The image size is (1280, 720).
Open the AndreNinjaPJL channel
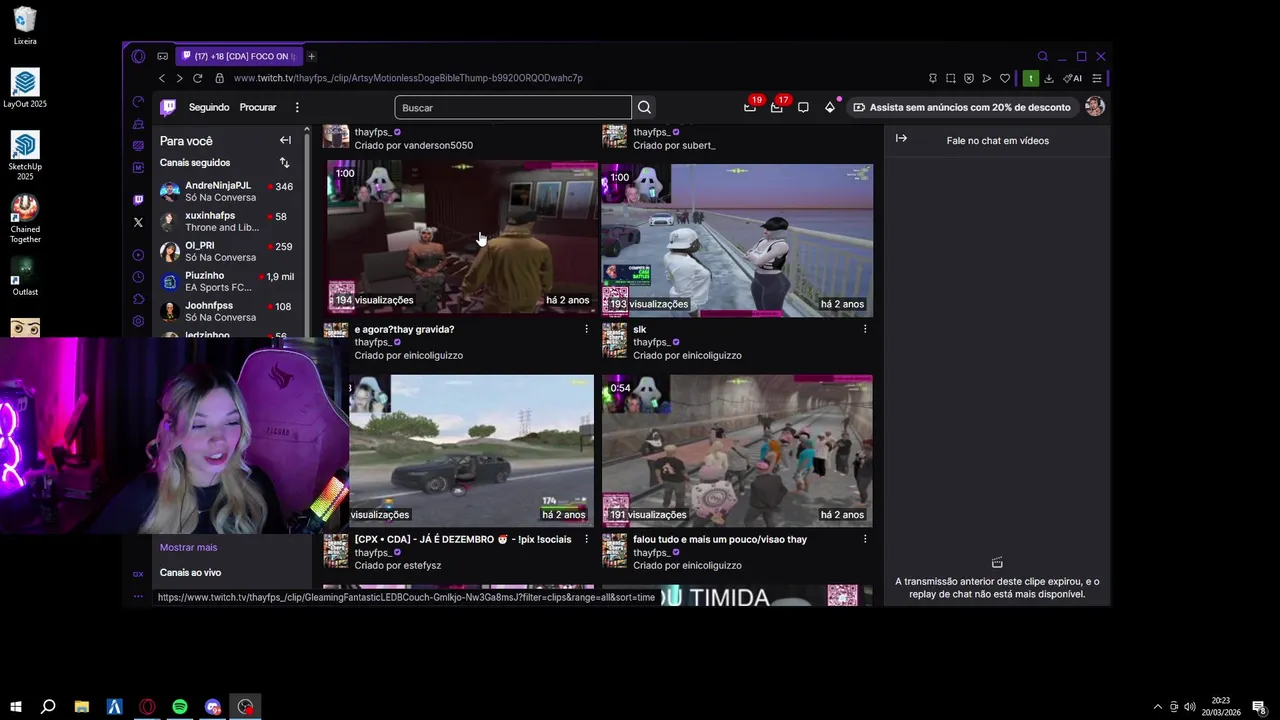231,191
